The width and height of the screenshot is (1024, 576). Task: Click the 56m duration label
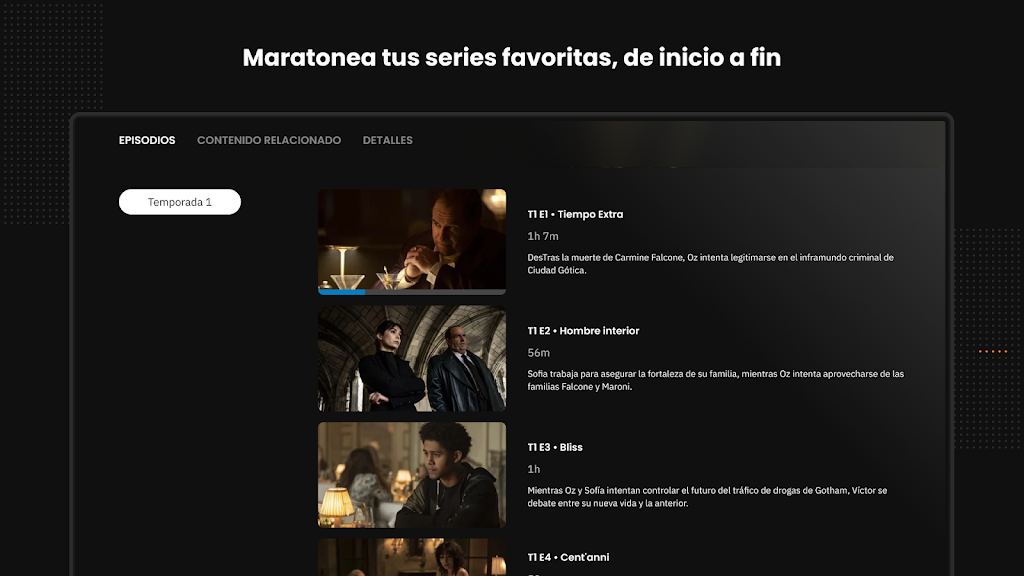(x=539, y=353)
